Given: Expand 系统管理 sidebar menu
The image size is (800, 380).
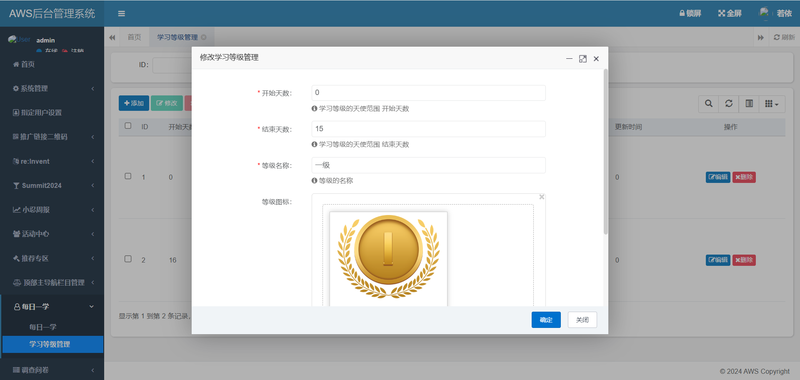Looking at the screenshot, I should (52, 88).
